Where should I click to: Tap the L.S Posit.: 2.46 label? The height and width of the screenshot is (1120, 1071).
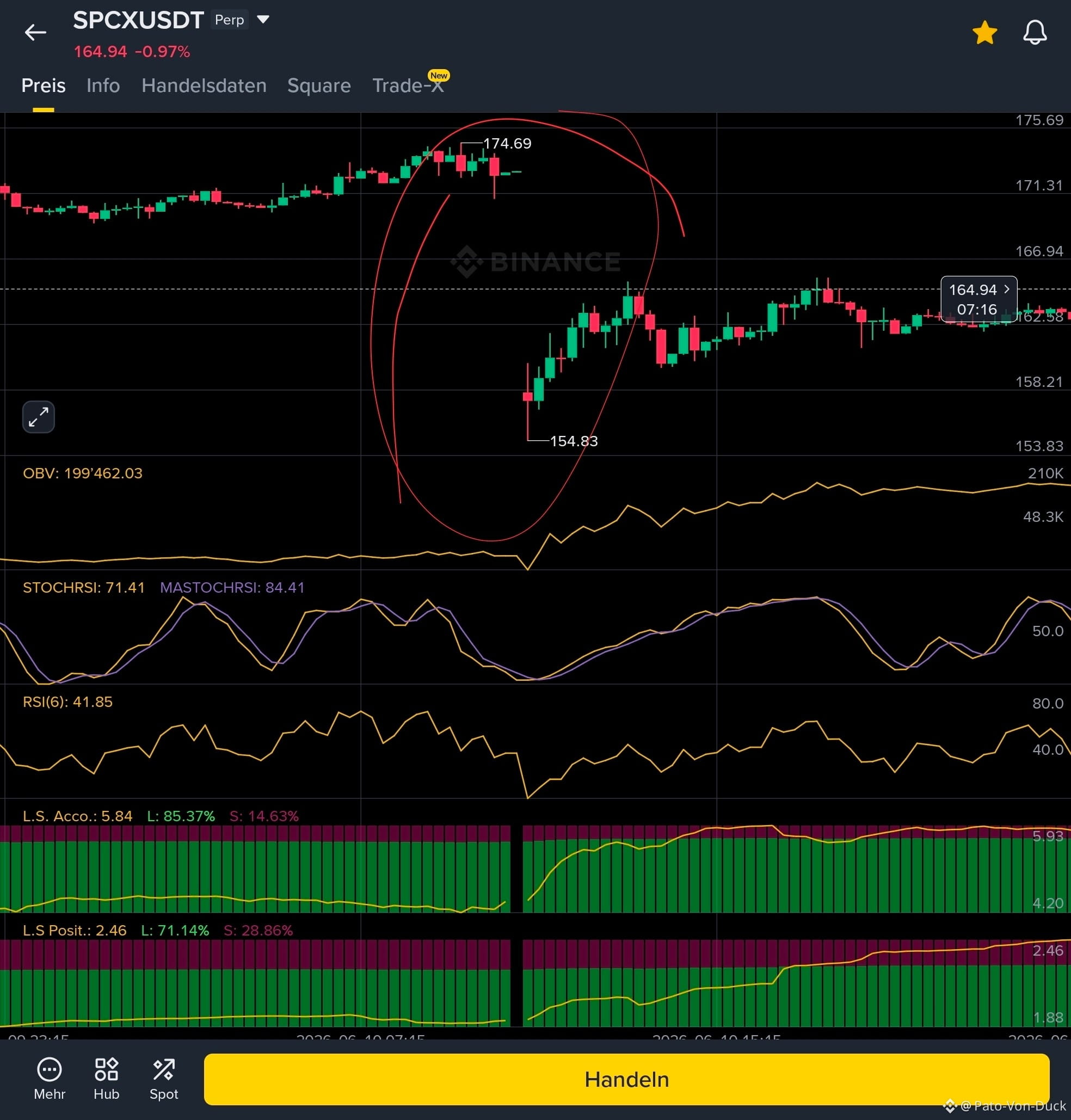(x=75, y=930)
